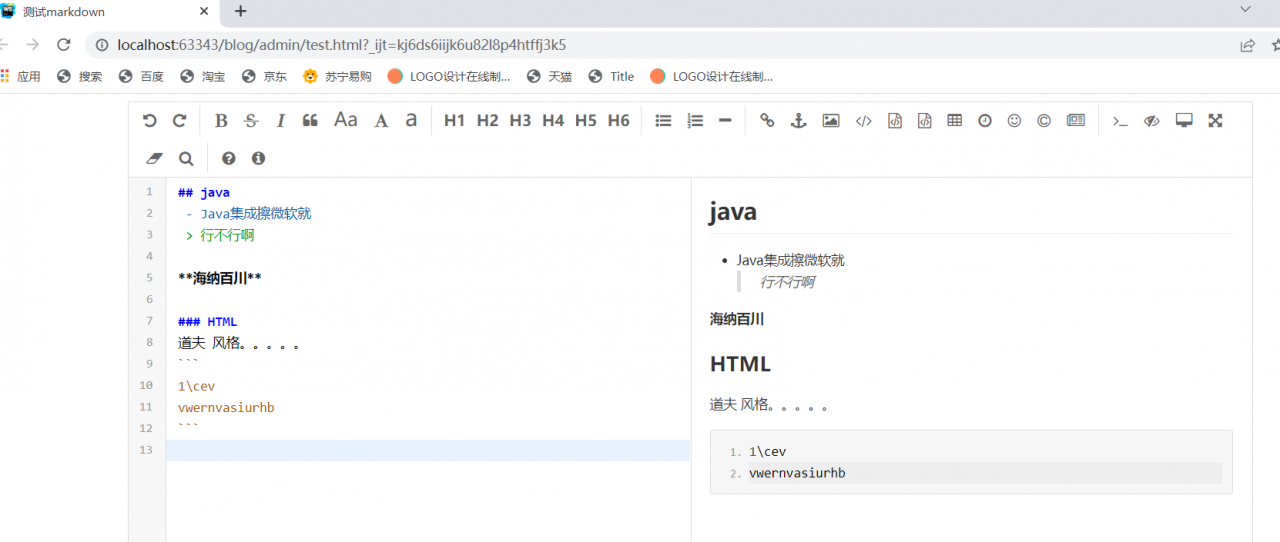
Task: Open the 天猫 bookmark
Action: pyautogui.click(x=549, y=76)
